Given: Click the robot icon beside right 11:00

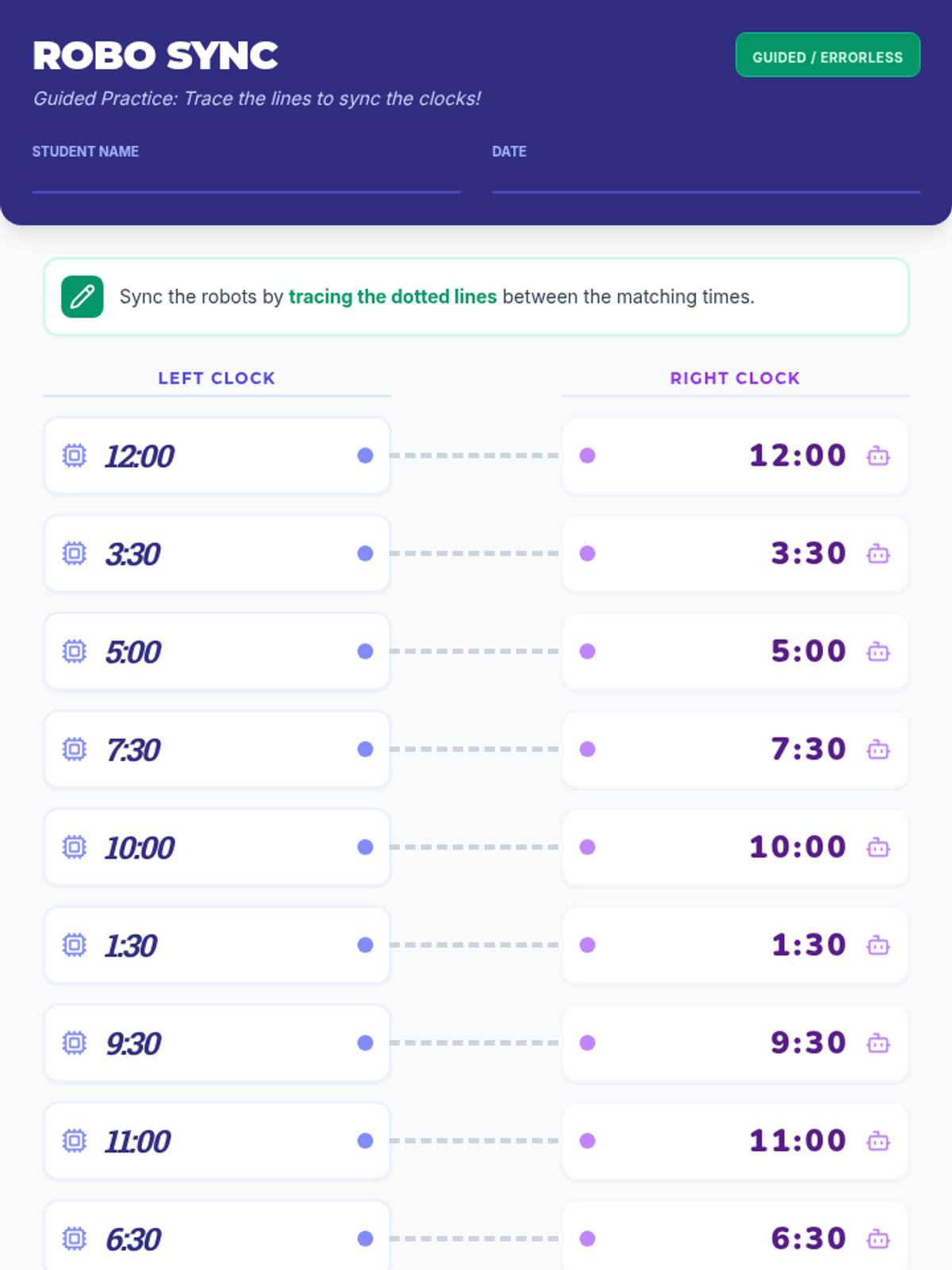Looking at the screenshot, I should click(878, 1141).
